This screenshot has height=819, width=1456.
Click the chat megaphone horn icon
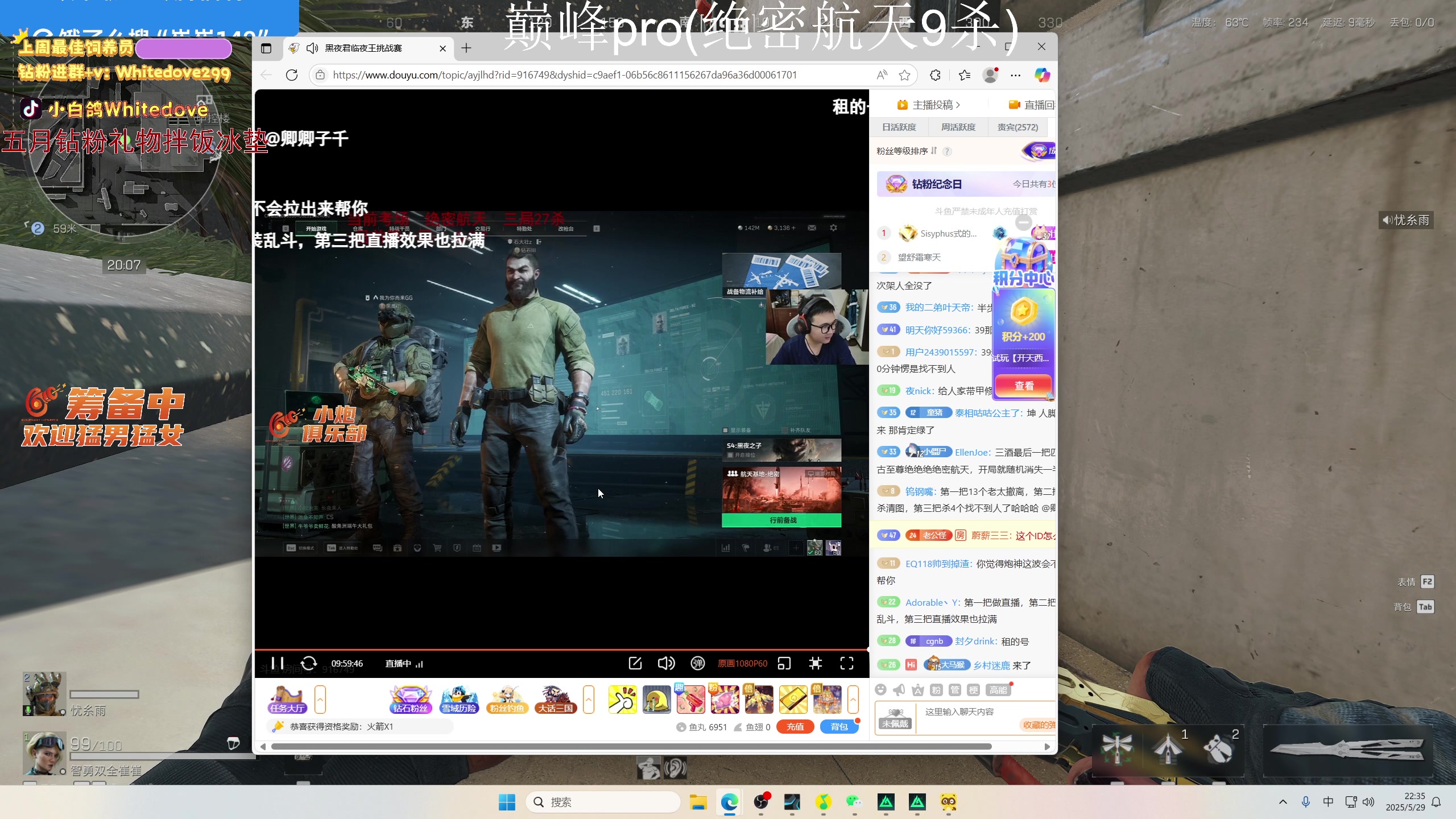(899, 690)
